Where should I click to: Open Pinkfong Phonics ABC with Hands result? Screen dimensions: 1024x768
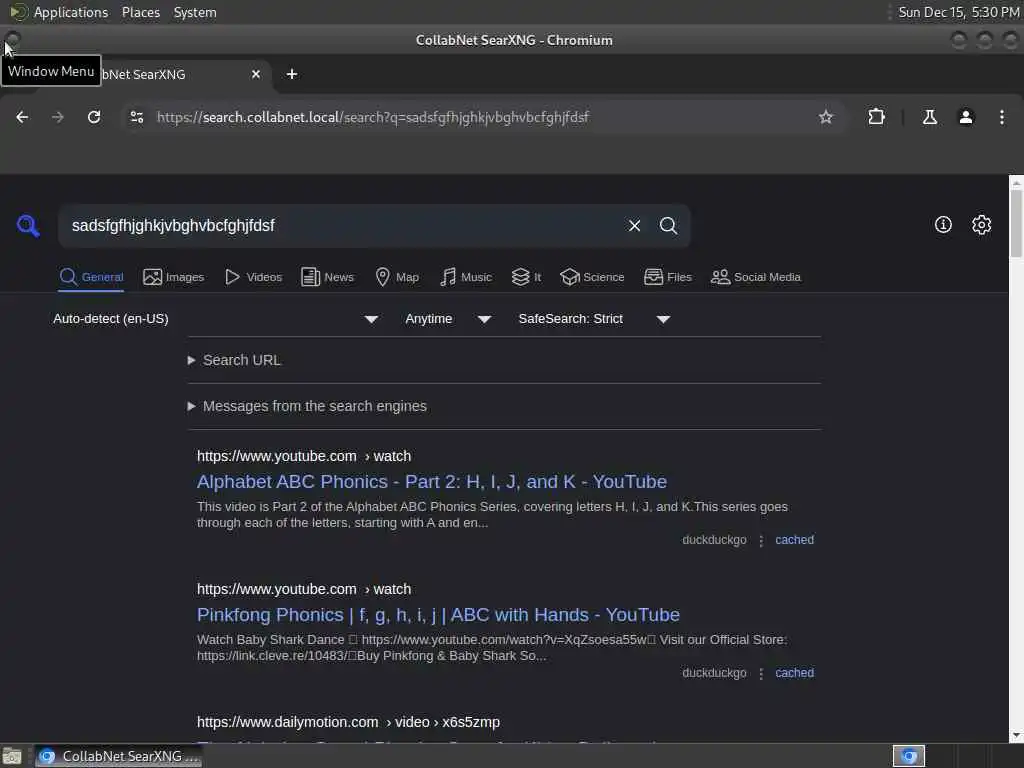click(x=438, y=615)
